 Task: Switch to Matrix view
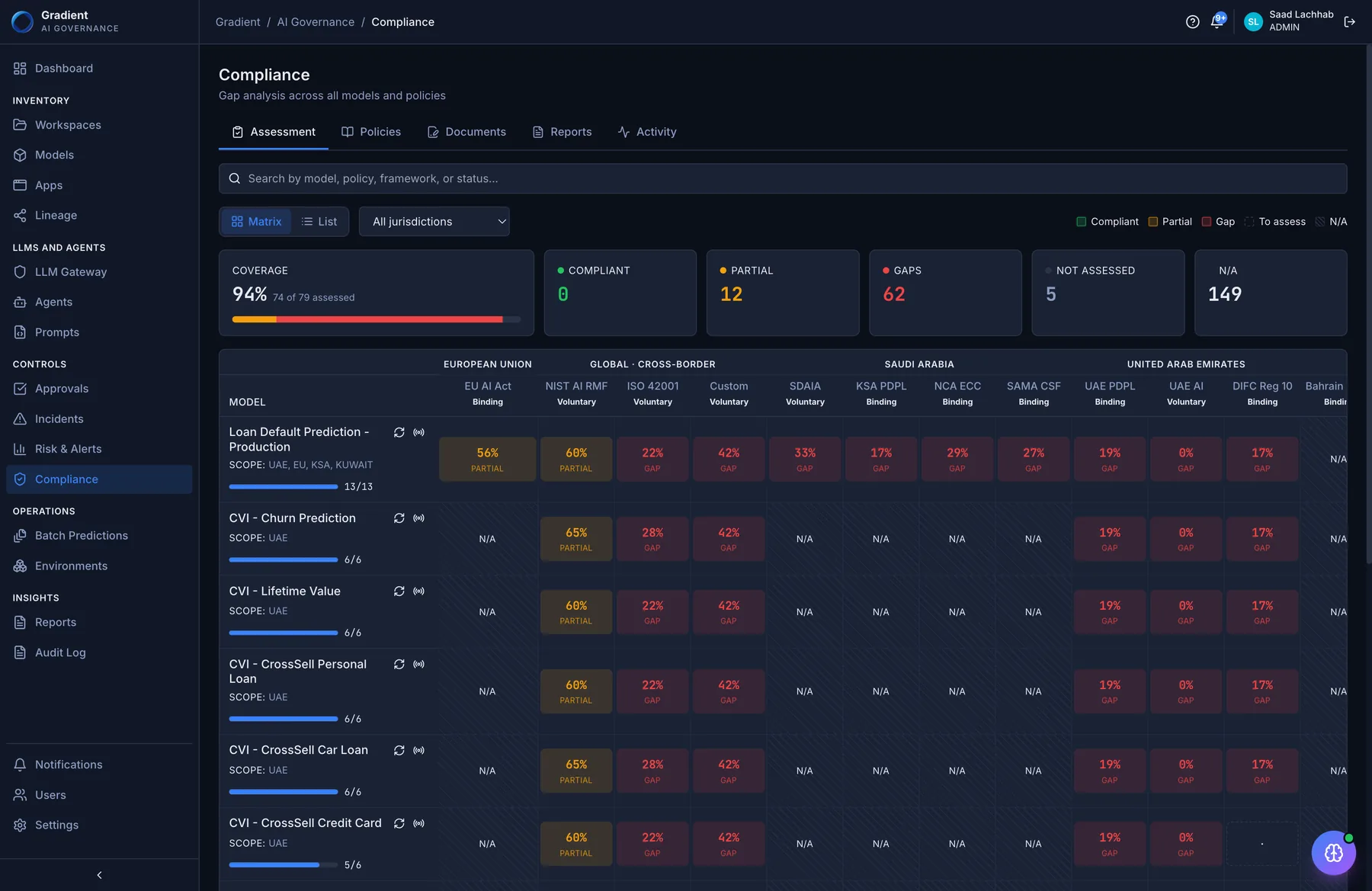[x=256, y=222]
